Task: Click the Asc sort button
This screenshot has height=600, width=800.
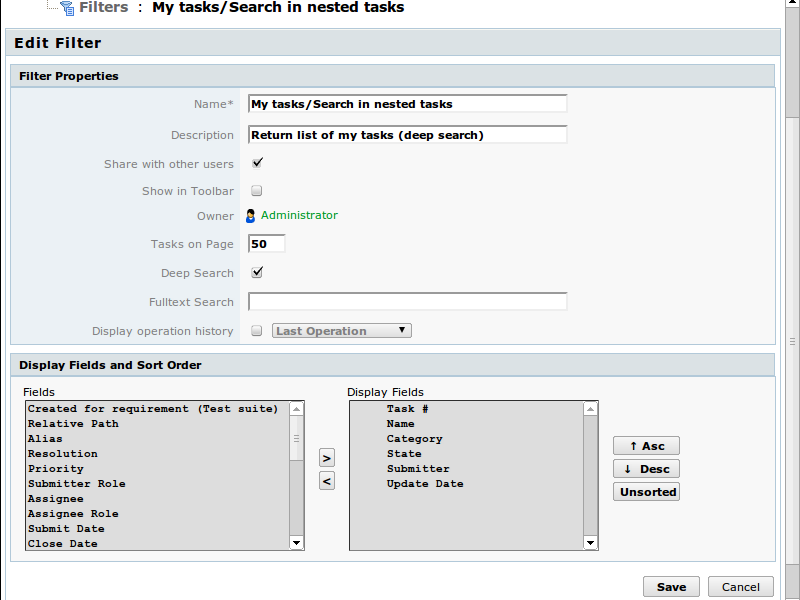Action: point(646,446)
